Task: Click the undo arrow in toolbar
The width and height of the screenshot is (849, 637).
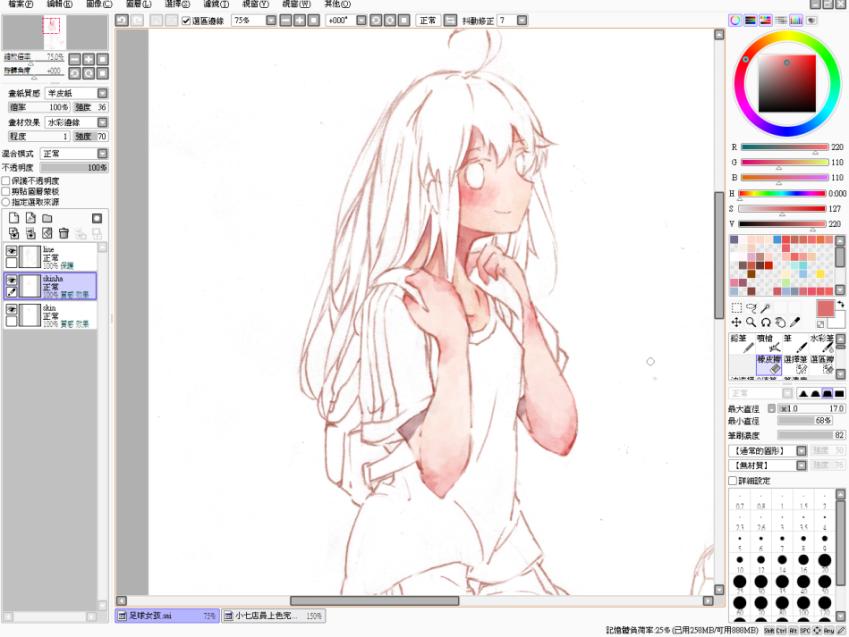Action: (122, 21)
